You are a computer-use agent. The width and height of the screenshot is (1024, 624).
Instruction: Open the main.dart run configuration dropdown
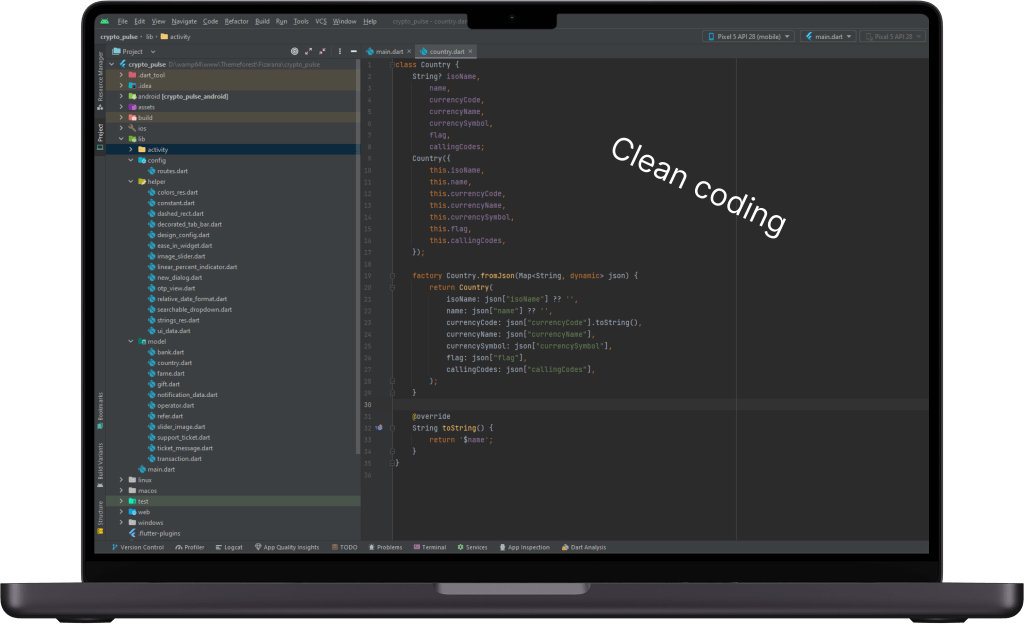829,37
